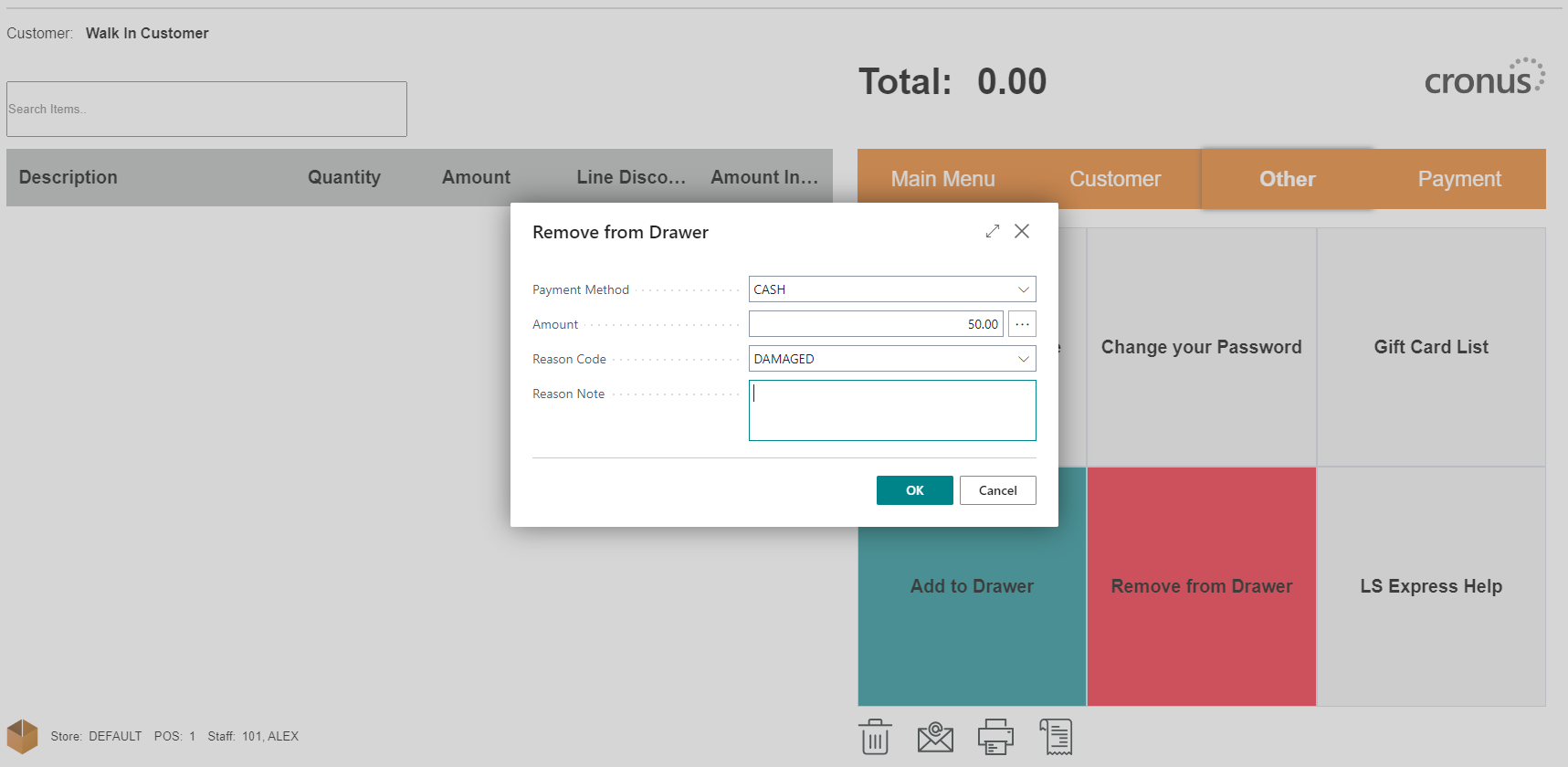Click the Search Items field
Screen dimensions: 1568x767
pos(206,110)
